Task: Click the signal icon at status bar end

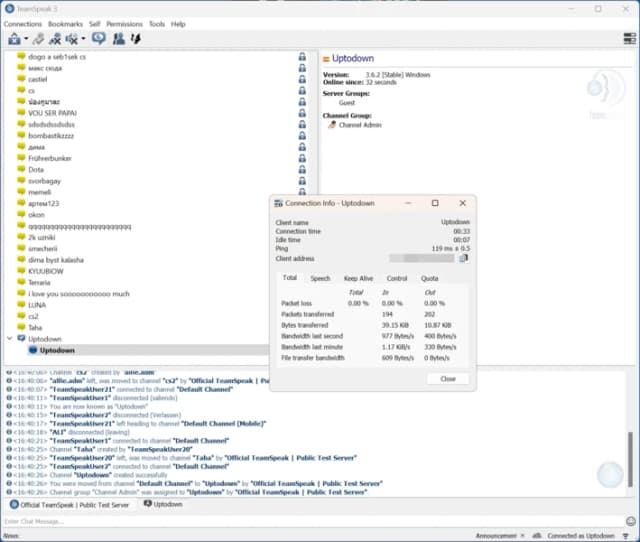Action: [626, 536]
